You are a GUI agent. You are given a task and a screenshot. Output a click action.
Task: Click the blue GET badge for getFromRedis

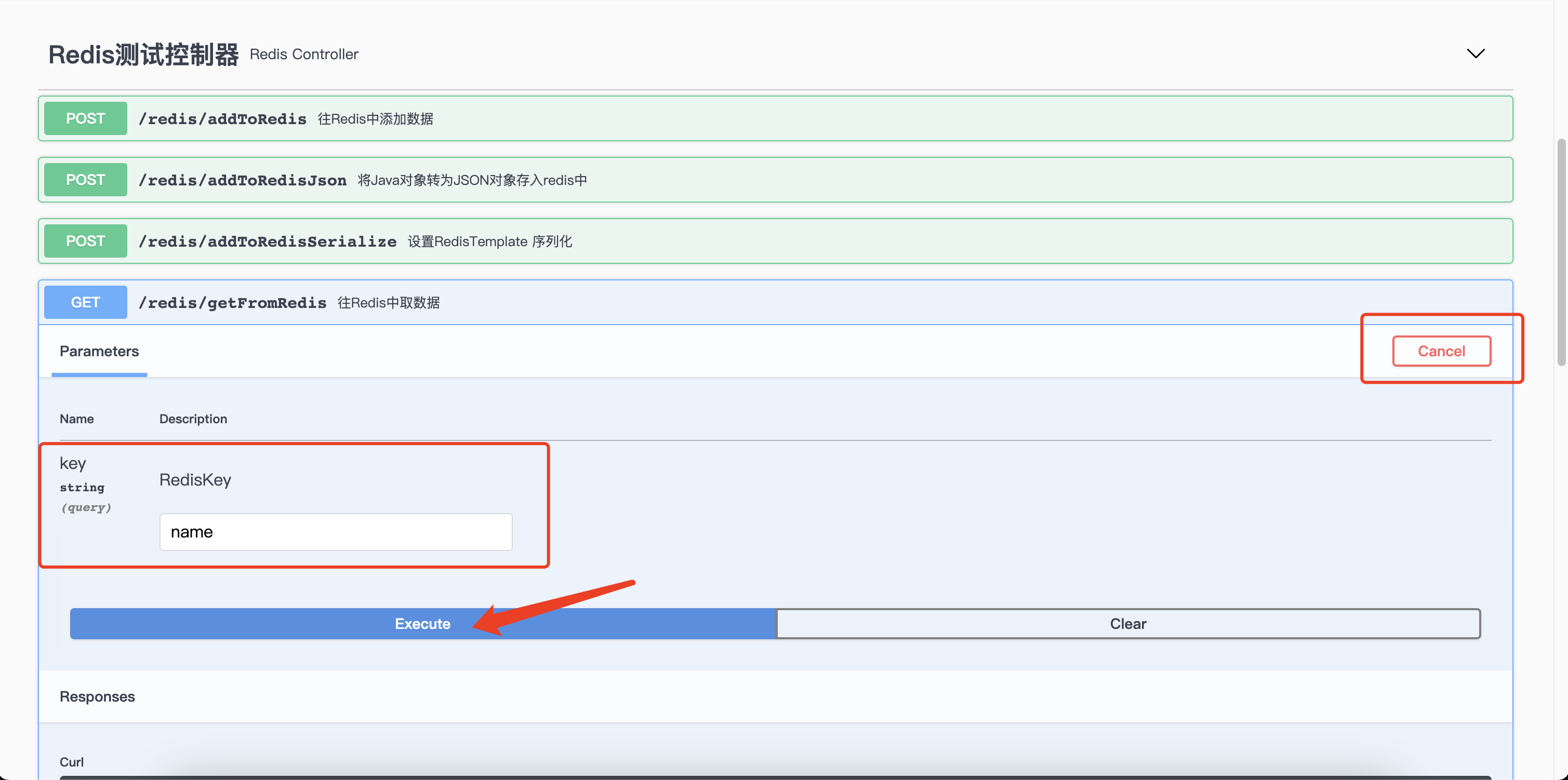85,302
